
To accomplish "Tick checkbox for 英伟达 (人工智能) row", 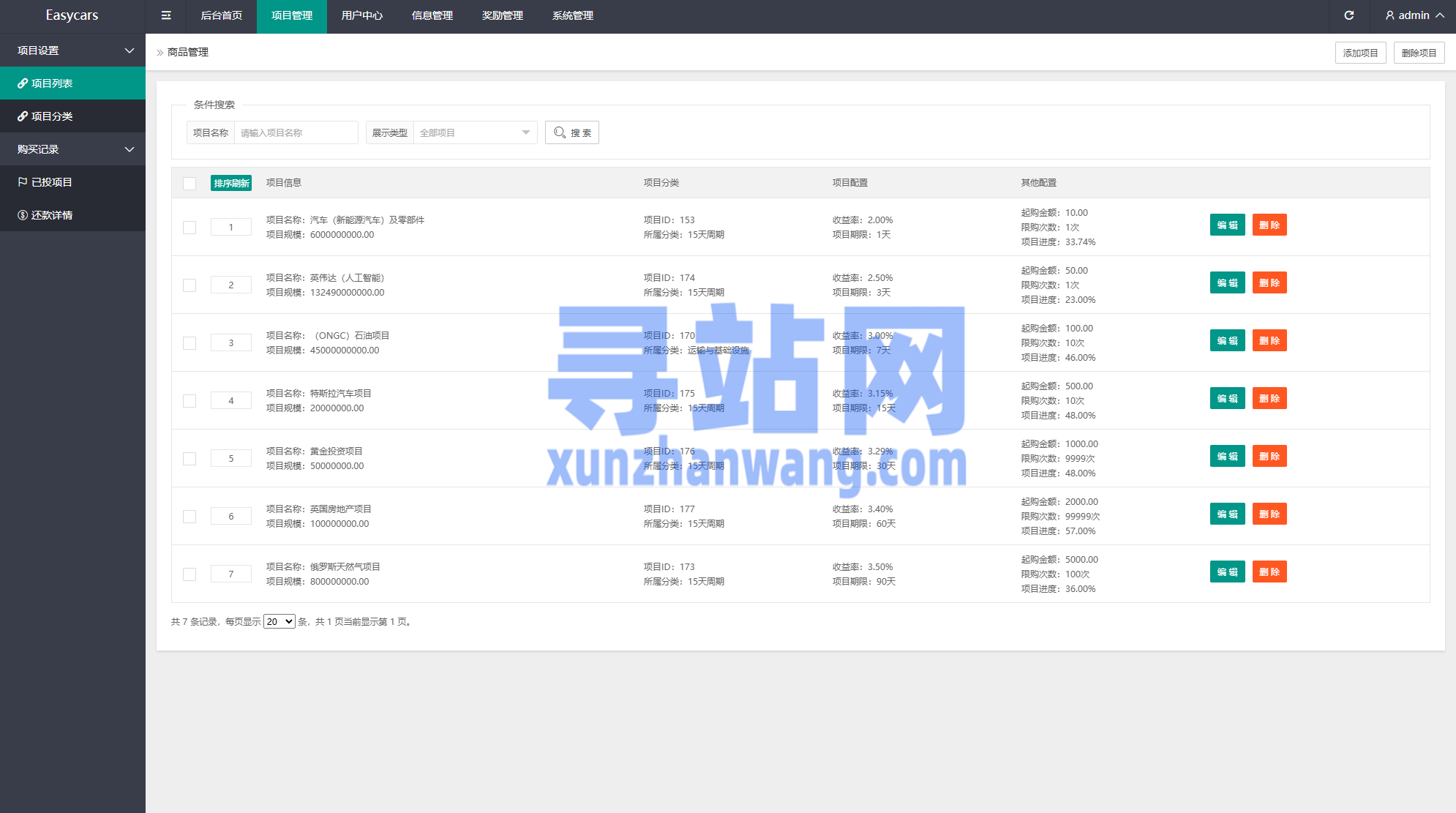I will (189, 285).
